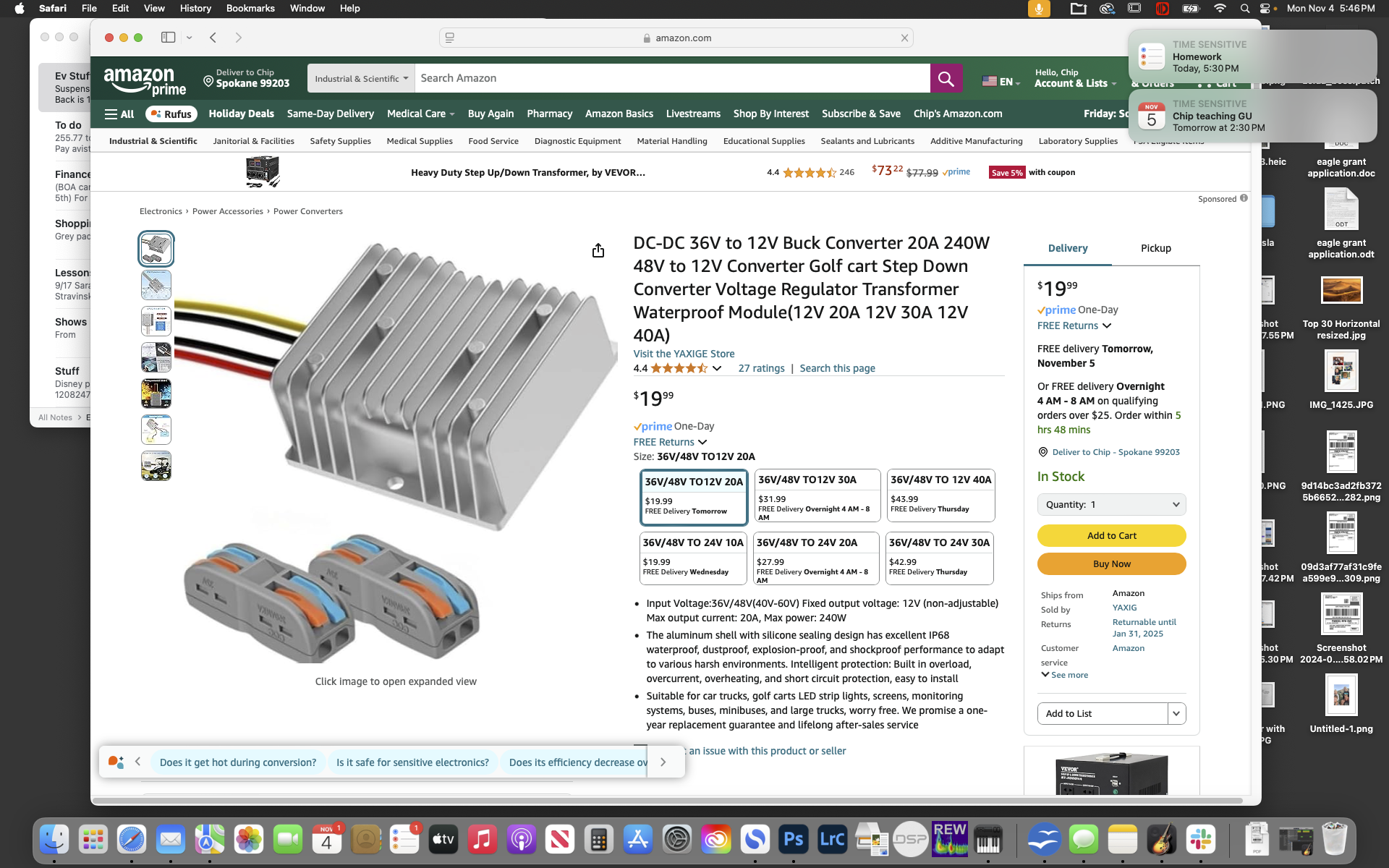The height and width of the screenshot is (868, 1389).
Task: Expand the Industrial & Scientific search category dropdown
Action: [361, 78]
